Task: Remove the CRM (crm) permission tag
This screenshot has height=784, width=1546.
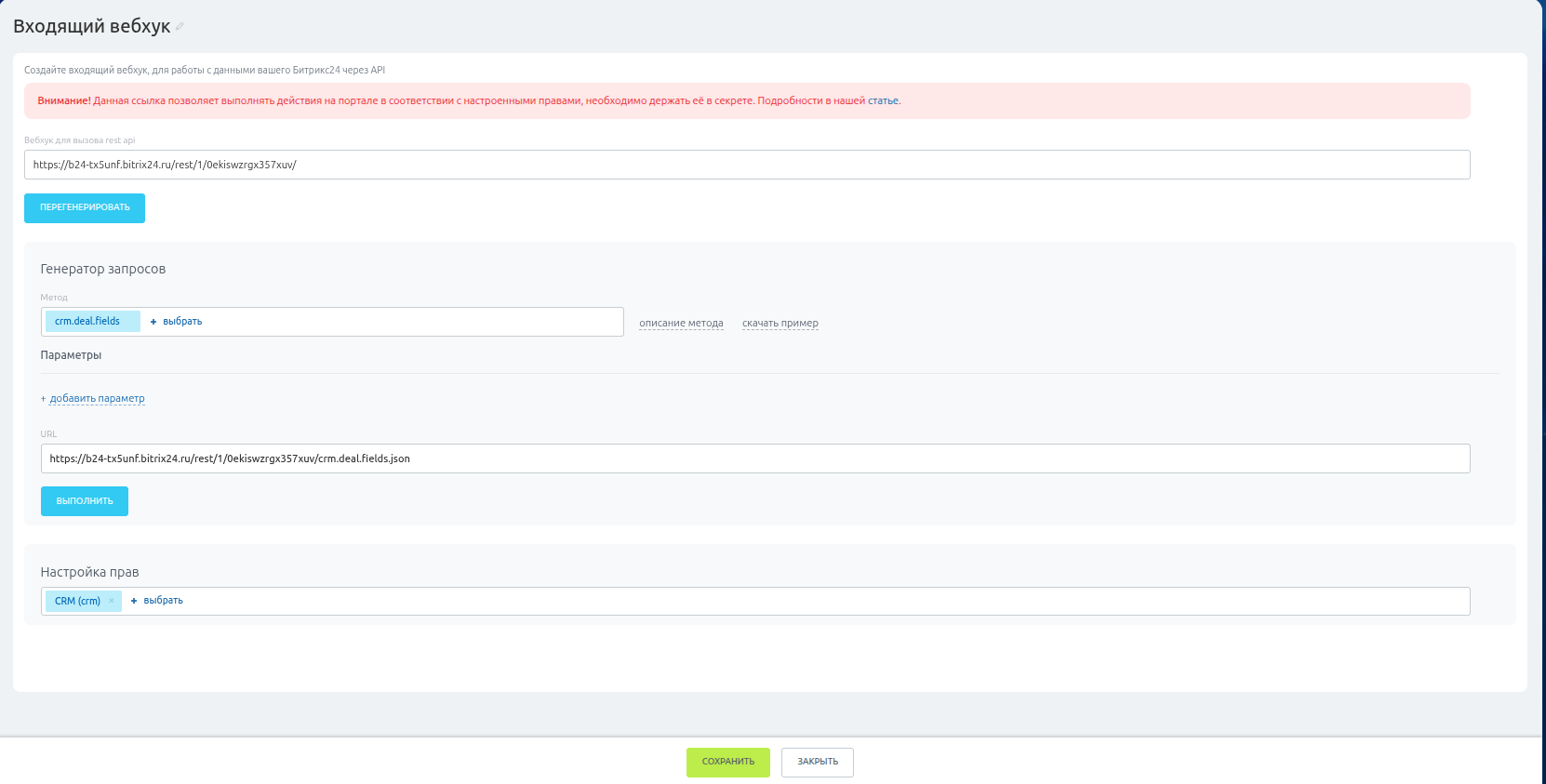Action: 112,601
